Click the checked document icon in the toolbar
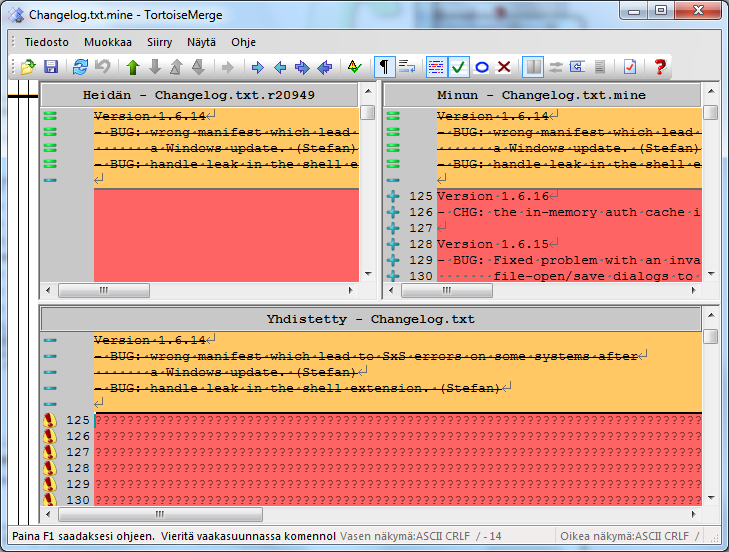729x552 pixels. point(630,67)
